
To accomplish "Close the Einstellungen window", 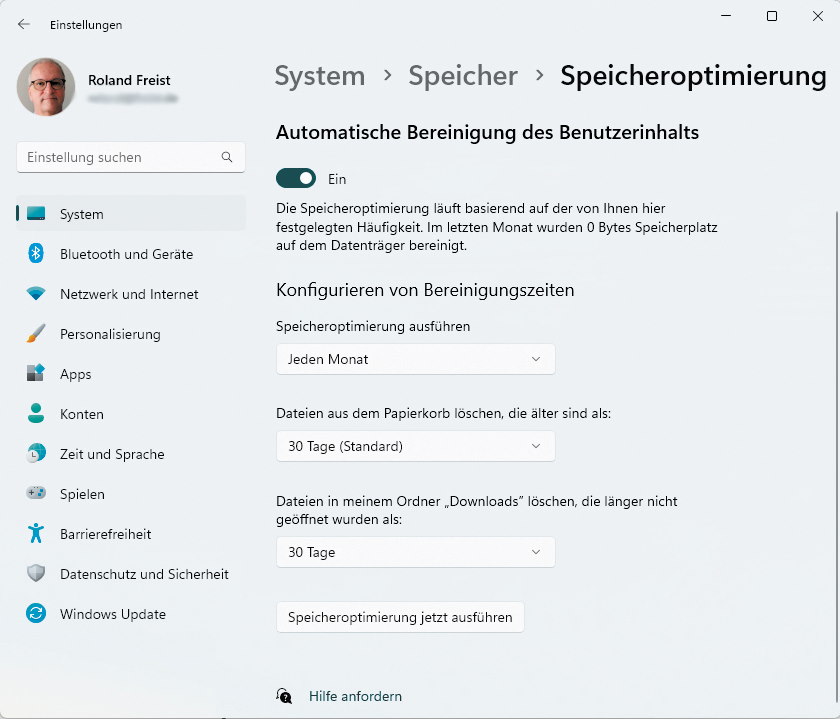I will [x=818, y=16].
